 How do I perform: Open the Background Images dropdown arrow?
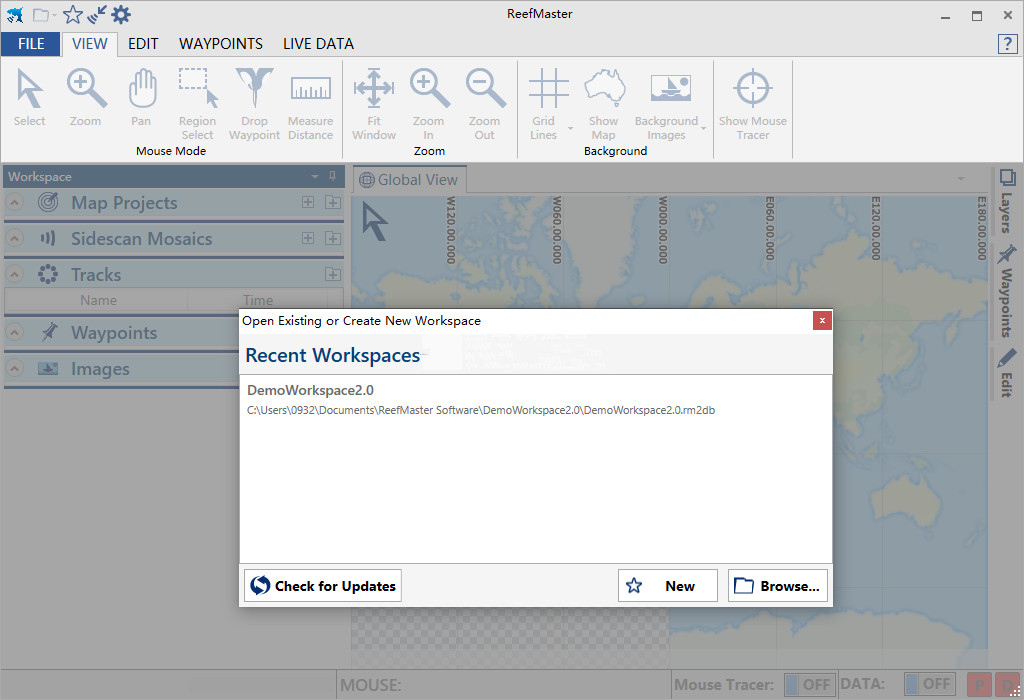coord(703,129)
